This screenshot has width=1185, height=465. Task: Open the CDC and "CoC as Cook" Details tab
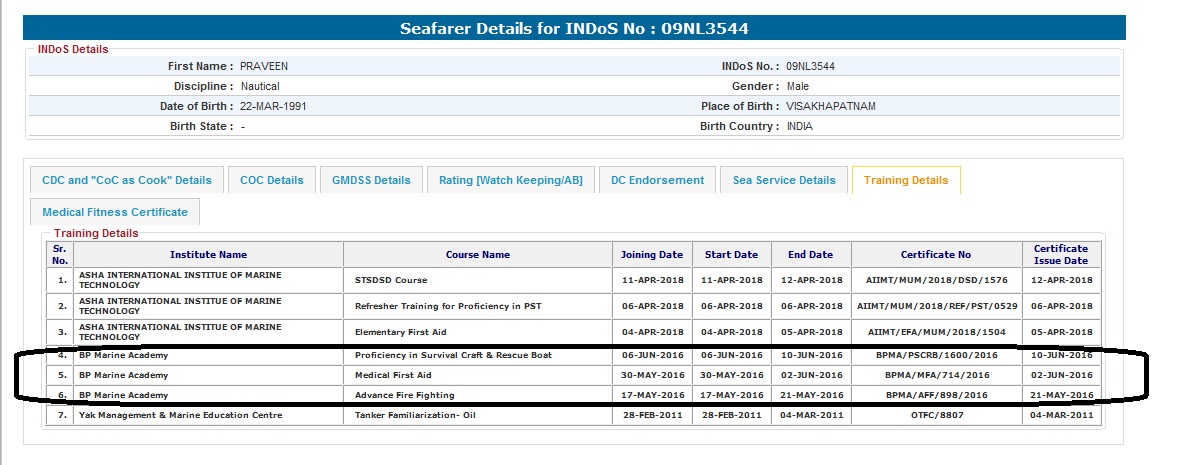pyautogui.click(x=127, y=180)
